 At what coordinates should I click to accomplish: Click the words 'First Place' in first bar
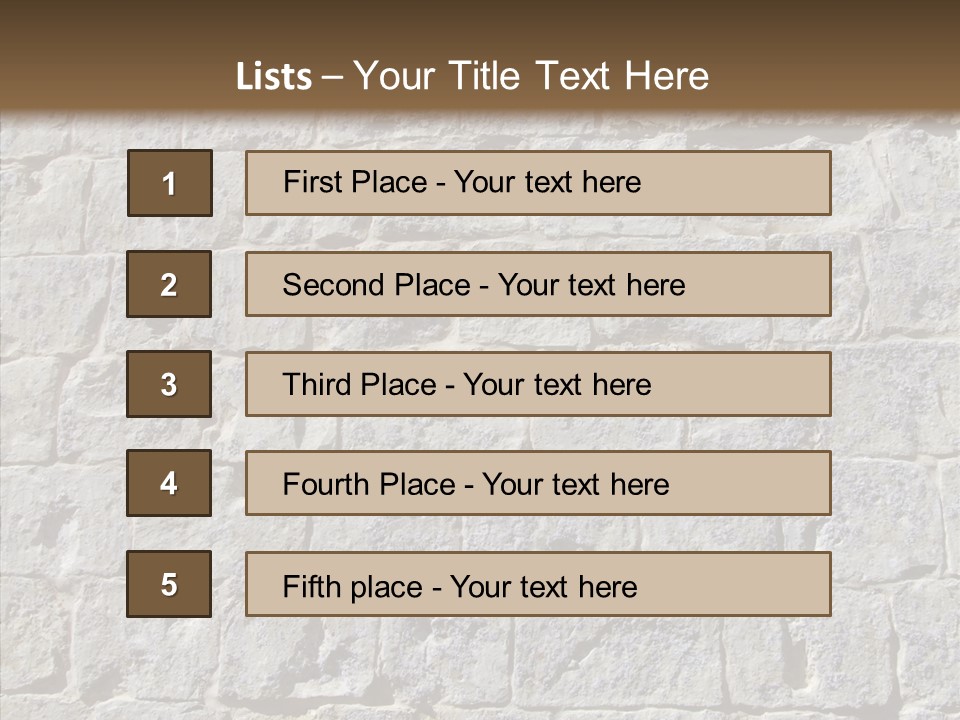[354, 182]
